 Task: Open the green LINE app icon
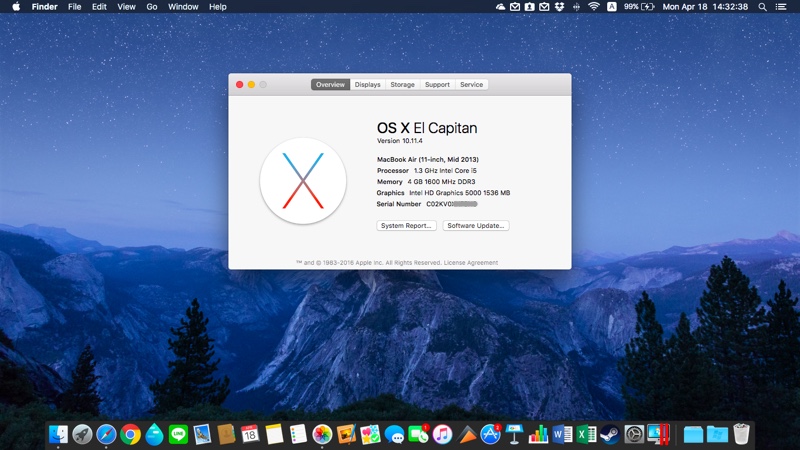click(178, 435)
